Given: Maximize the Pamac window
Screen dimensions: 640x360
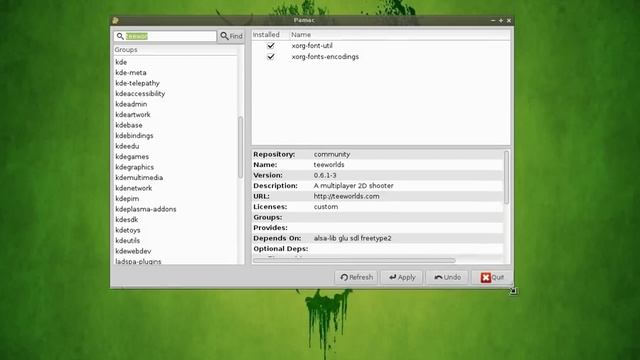Looking at the screenshot, I should [x=501, y=20].
